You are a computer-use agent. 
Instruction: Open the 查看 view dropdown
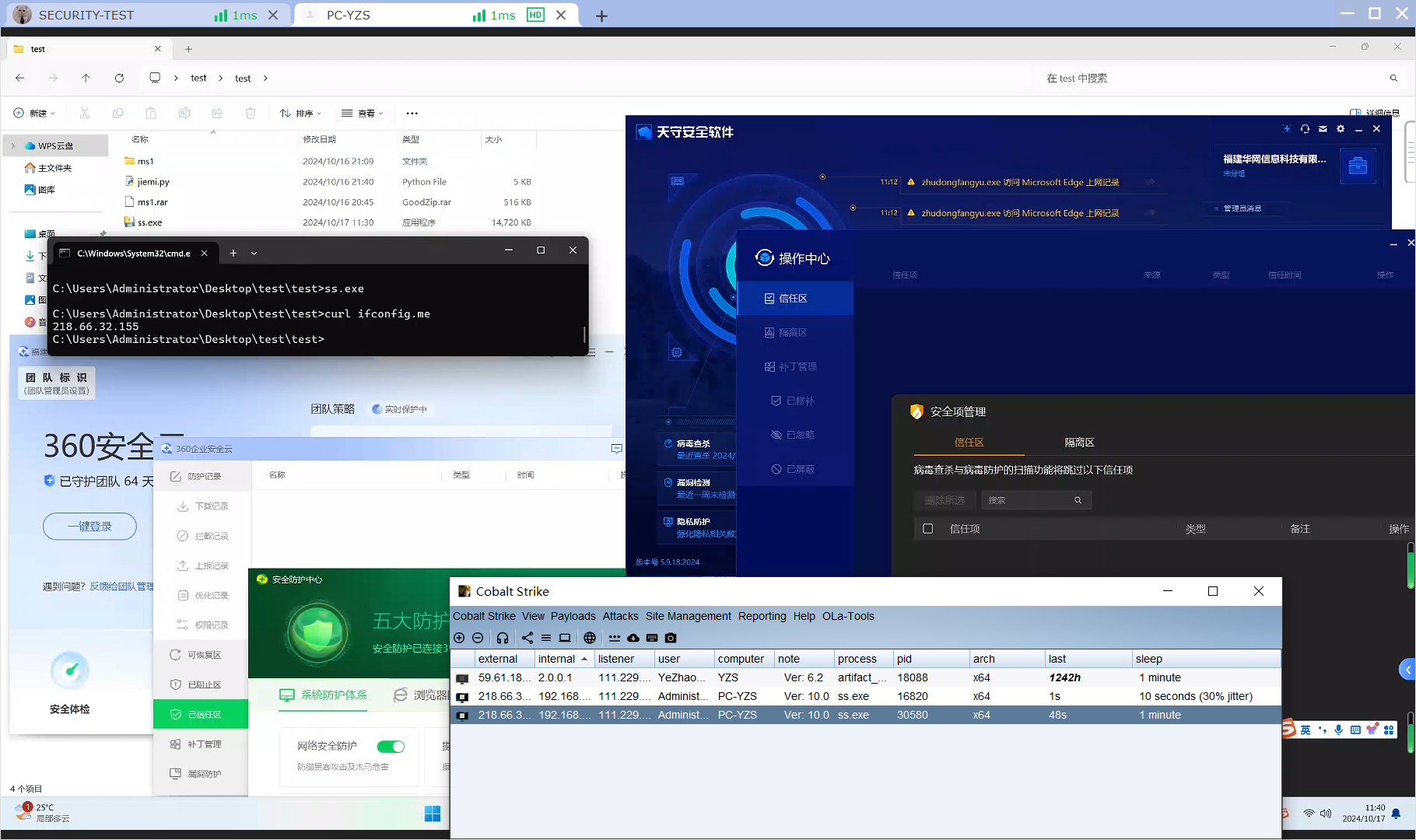pos(363,114)
